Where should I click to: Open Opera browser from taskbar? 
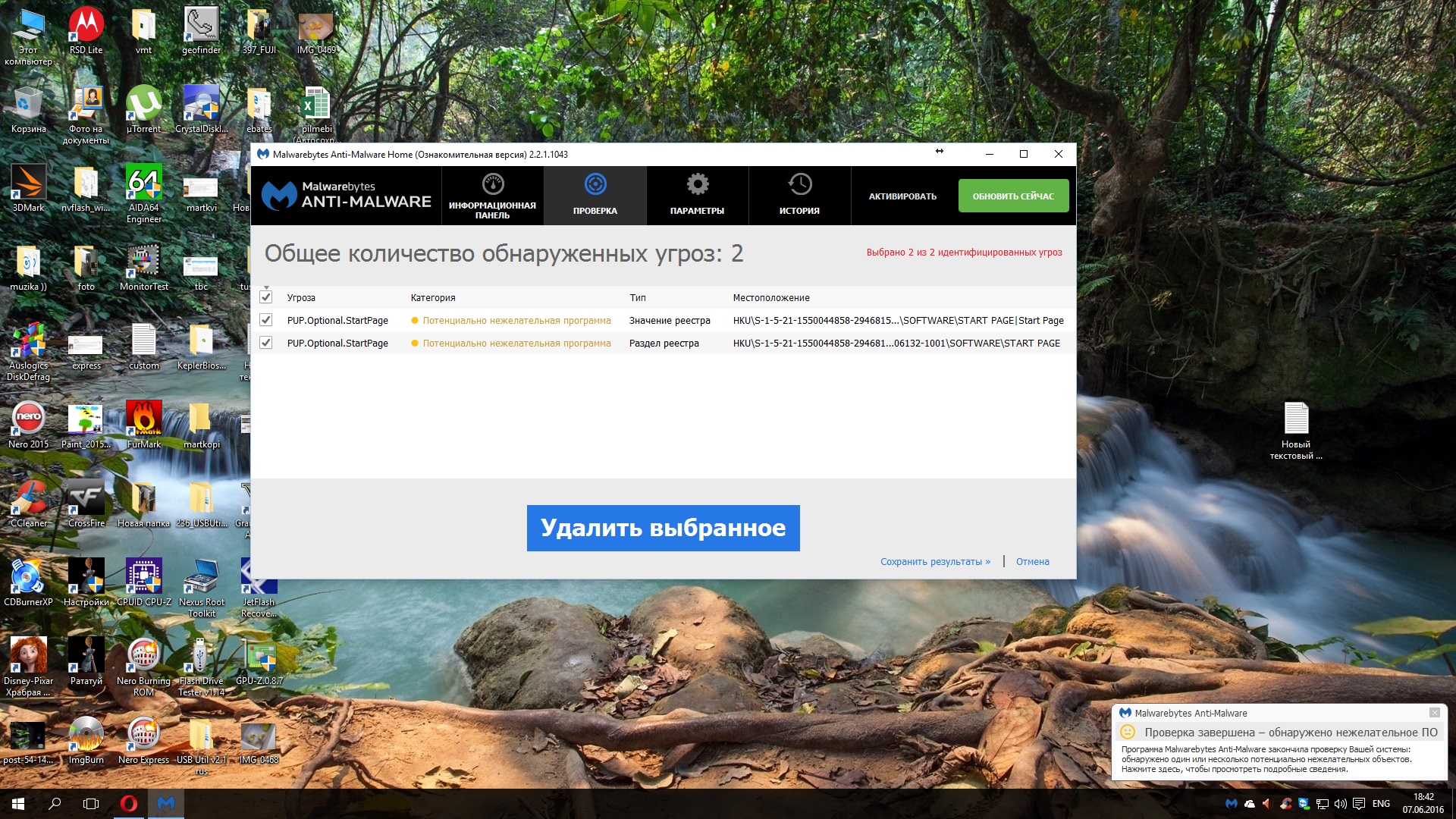129,803
